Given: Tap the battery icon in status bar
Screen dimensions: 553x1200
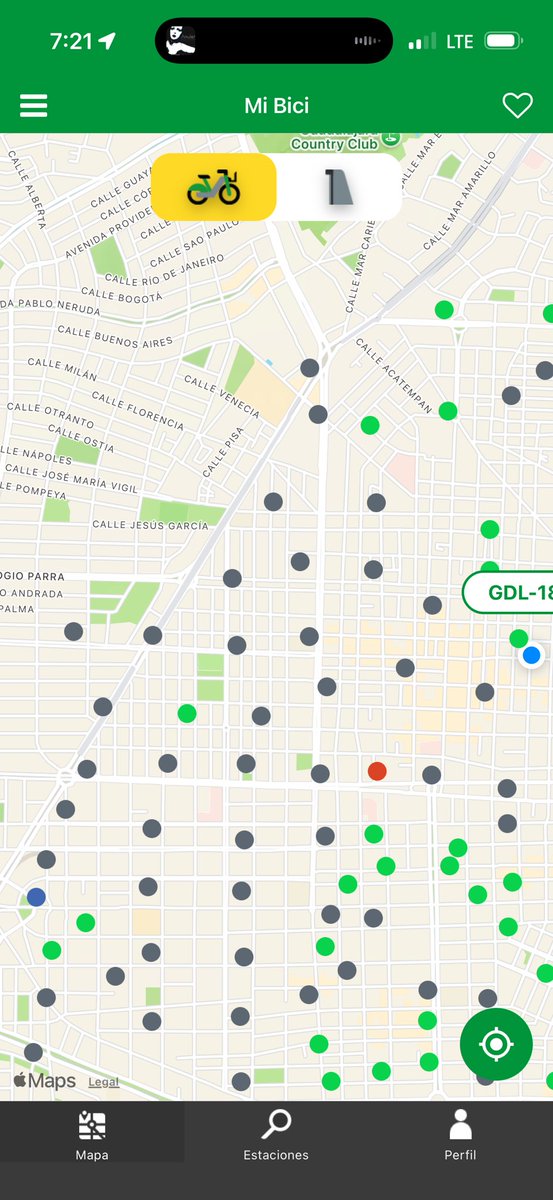Looking at the screenshot, I should 504,41.
